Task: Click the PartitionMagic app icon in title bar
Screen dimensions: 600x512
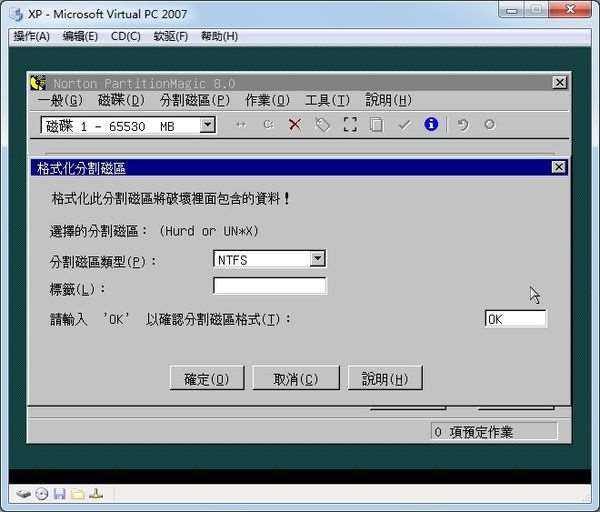Action: pyautogui.click(x=38, y=83)
